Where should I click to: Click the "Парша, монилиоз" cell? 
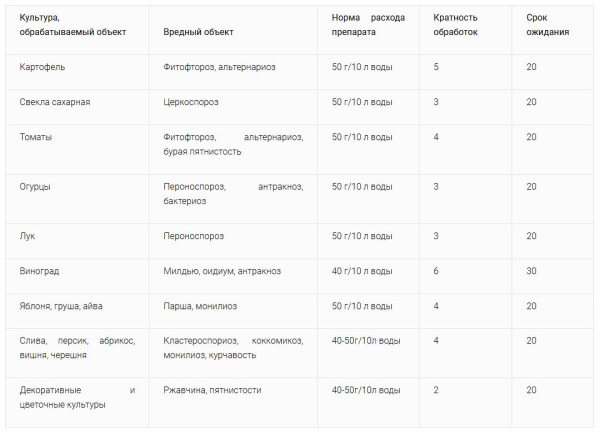click(201, 306)
